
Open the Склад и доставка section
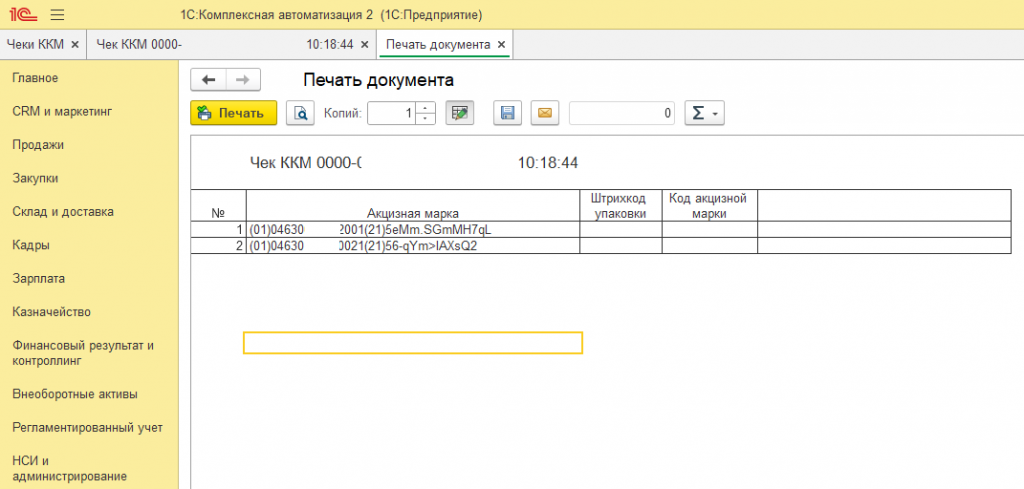[63, 212]
